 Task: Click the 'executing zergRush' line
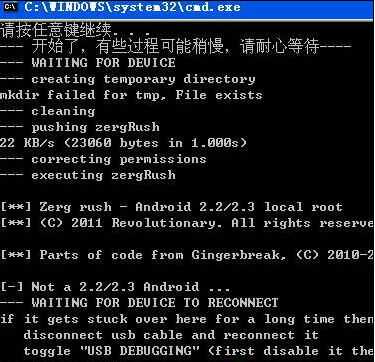click(88, 175)
